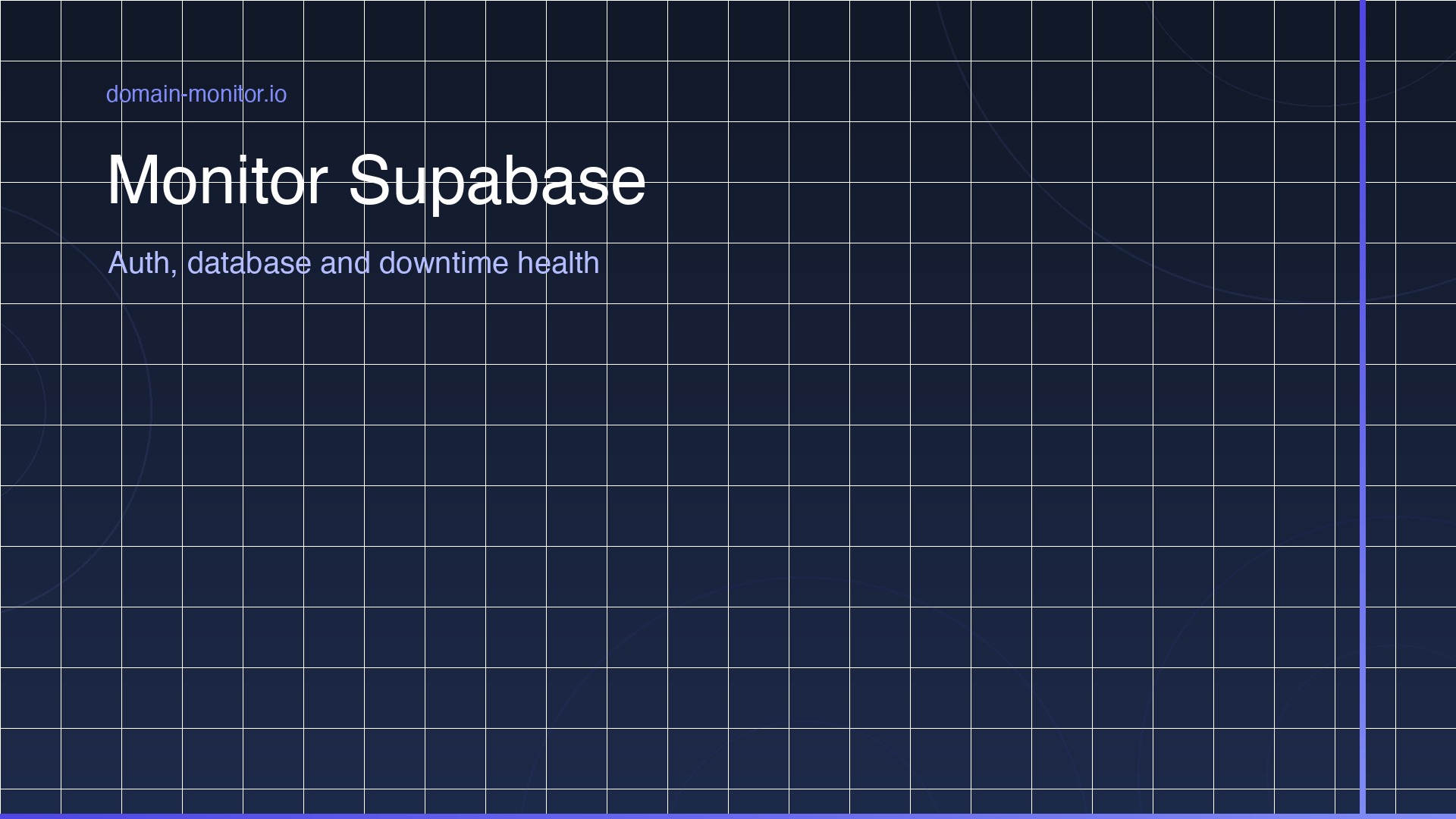Click the word downtime in the subtitle

442,263
